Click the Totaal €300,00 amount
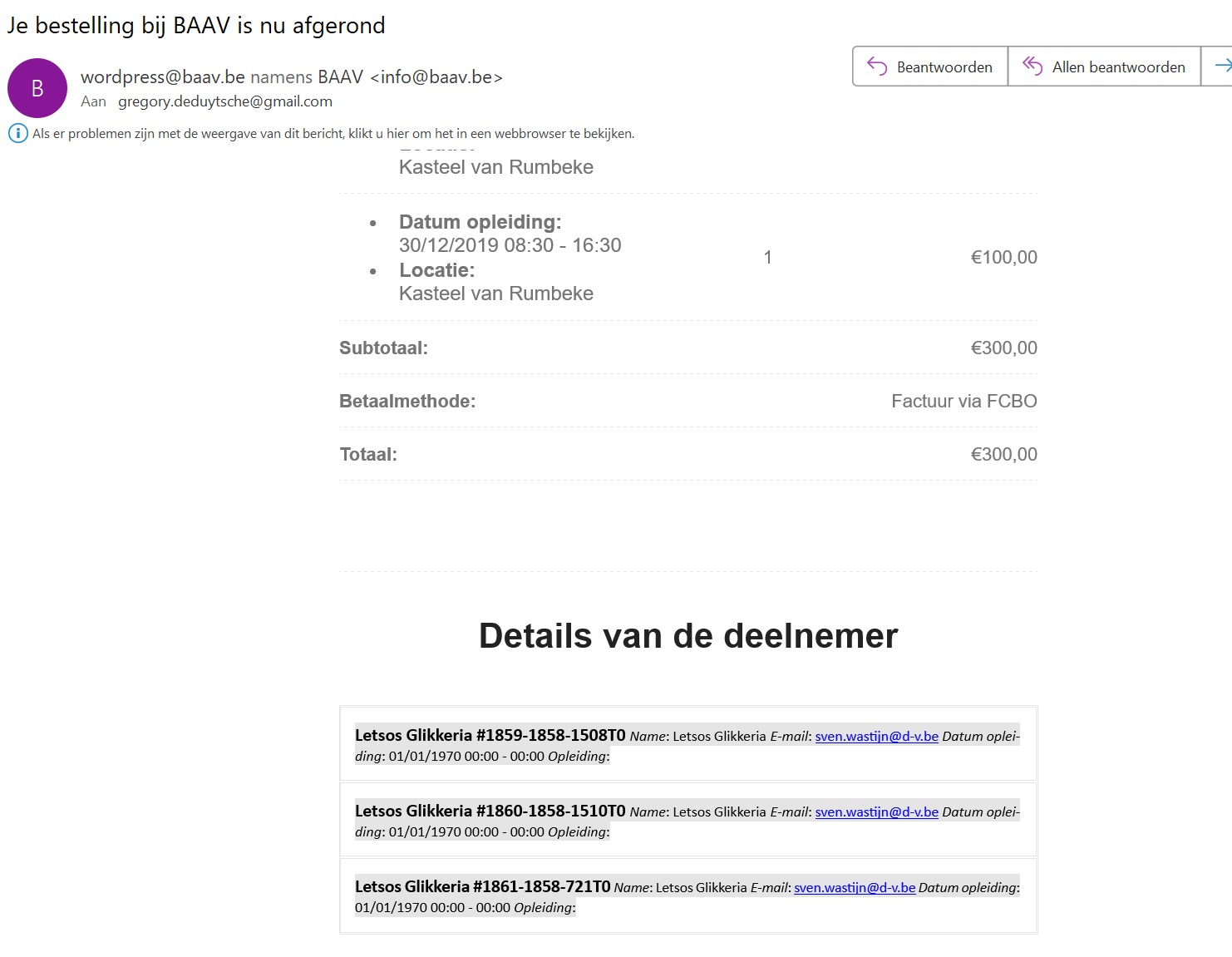 (x=1004, y=454)
